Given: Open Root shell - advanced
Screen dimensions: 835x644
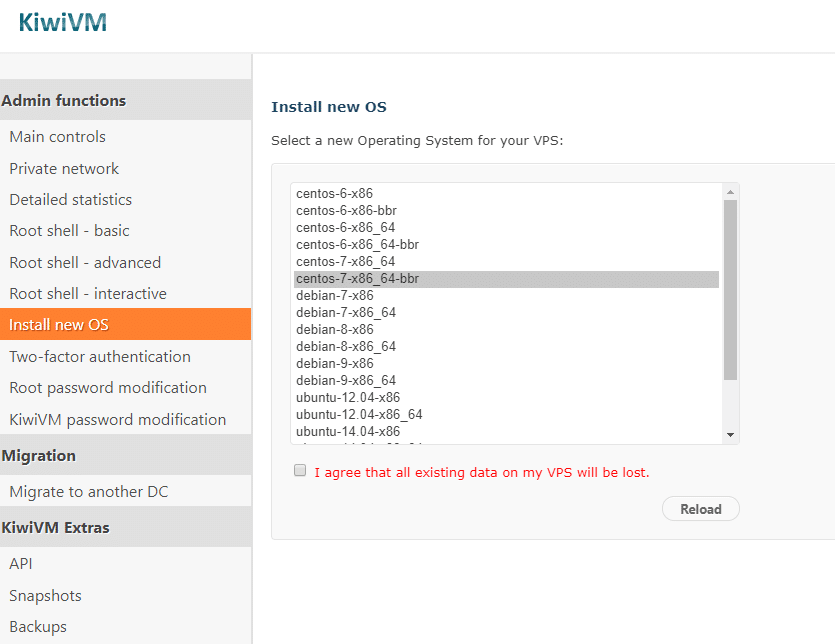Looking at the screenshot, I should click(85, 263).
